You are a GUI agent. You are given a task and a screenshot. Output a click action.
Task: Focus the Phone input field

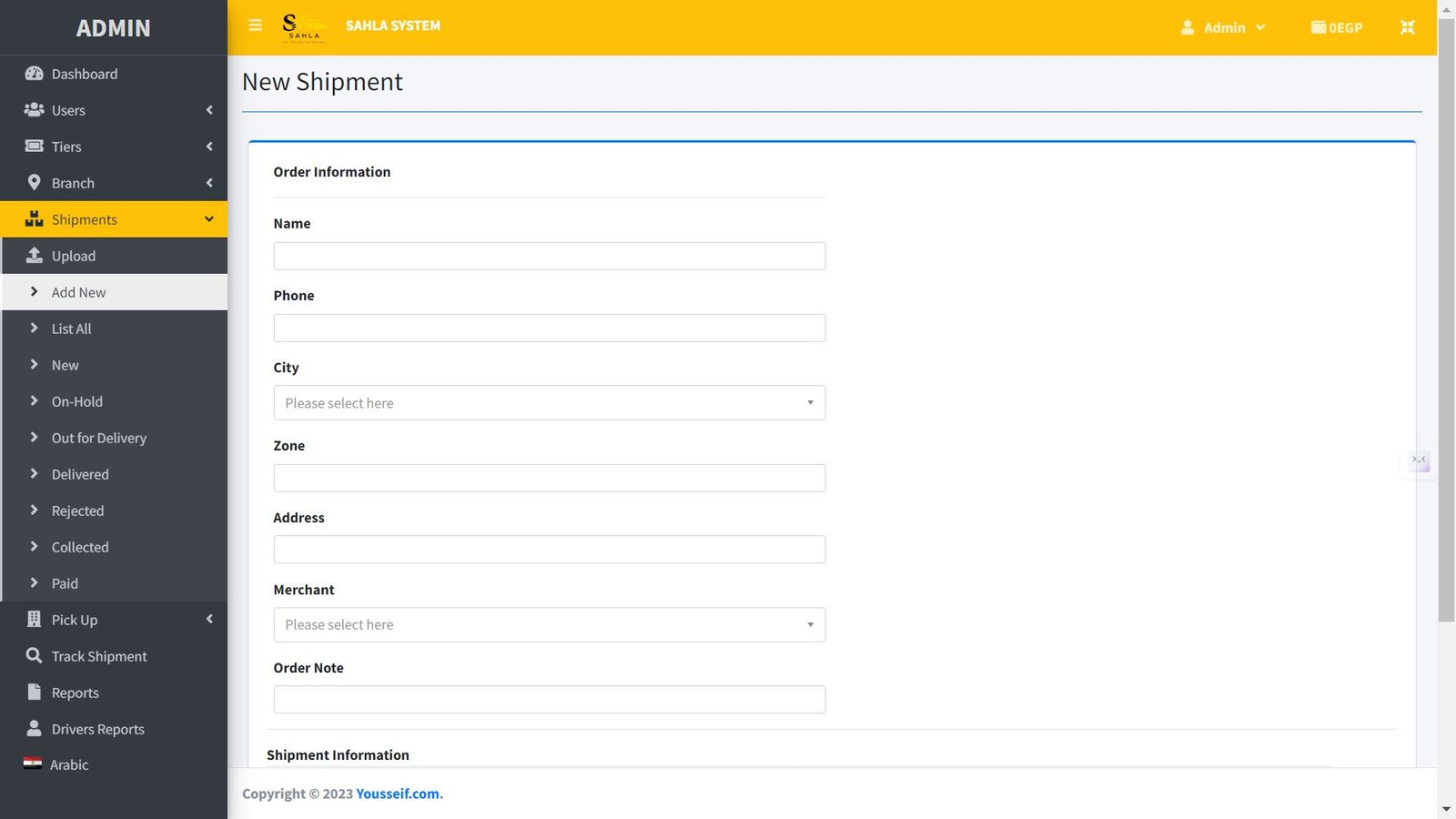(x=550, y=328)
